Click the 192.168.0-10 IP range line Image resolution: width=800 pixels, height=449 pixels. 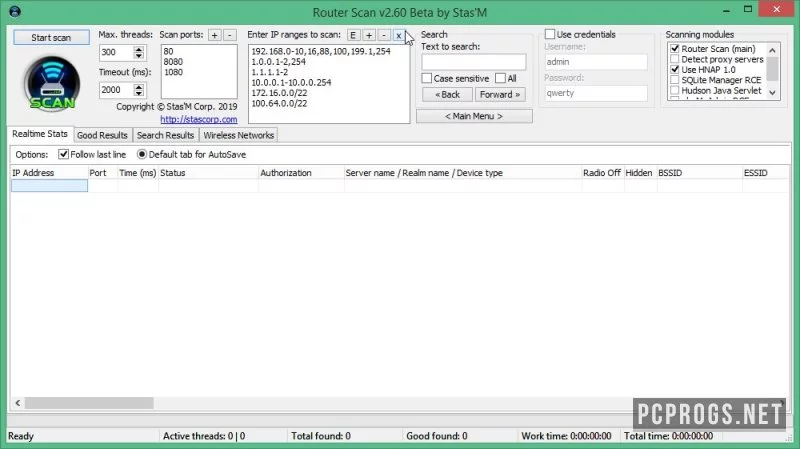click(320, 52)
